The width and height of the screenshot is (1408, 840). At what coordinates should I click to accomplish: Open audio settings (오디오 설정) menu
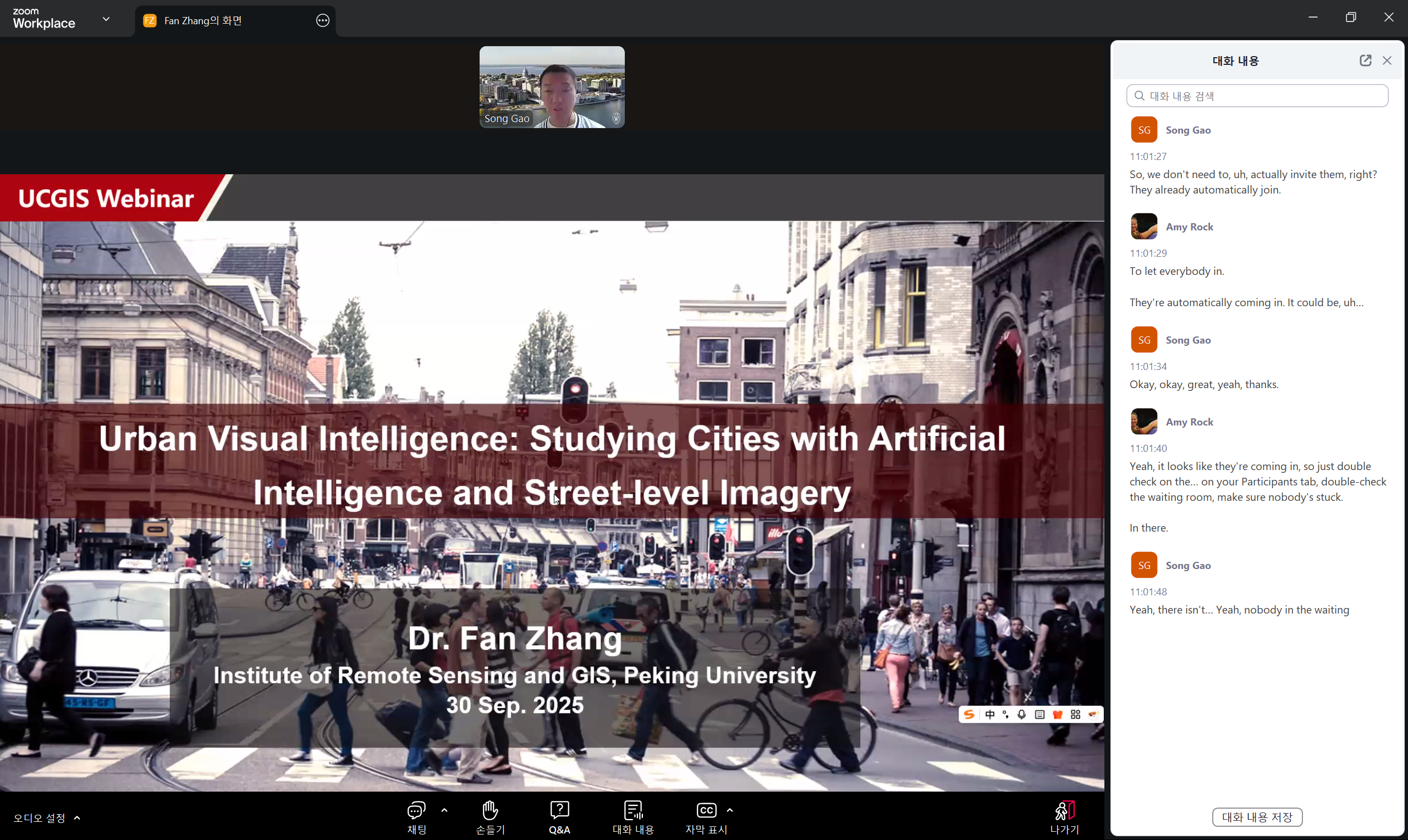click(x=46, y=818)
